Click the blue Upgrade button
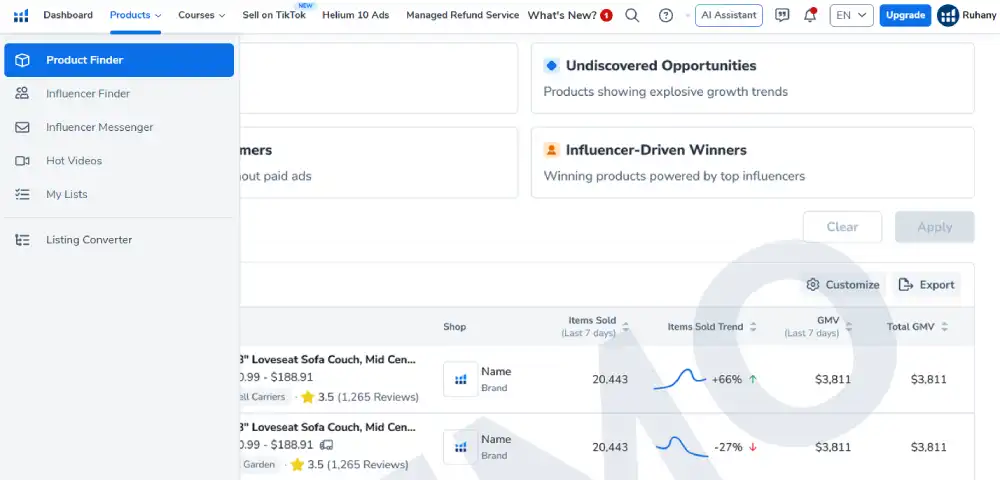Screen dimensions: 1000x480 905,15
